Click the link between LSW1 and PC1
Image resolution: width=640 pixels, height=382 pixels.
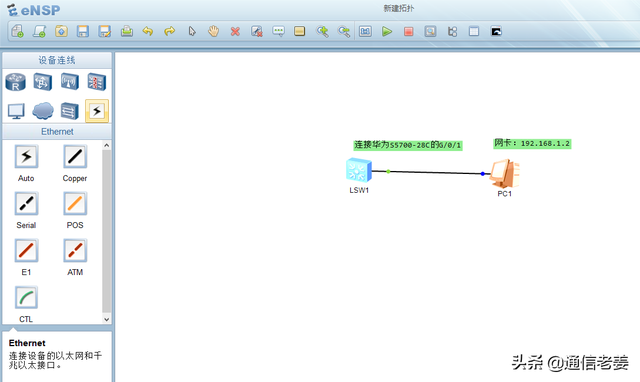click(x=431, y=173)
